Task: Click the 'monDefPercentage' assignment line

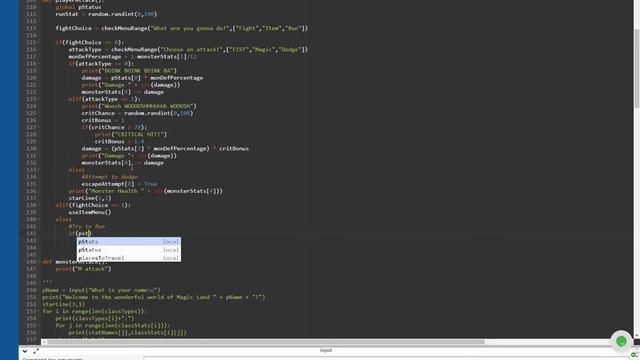Action: click(133, 57)
